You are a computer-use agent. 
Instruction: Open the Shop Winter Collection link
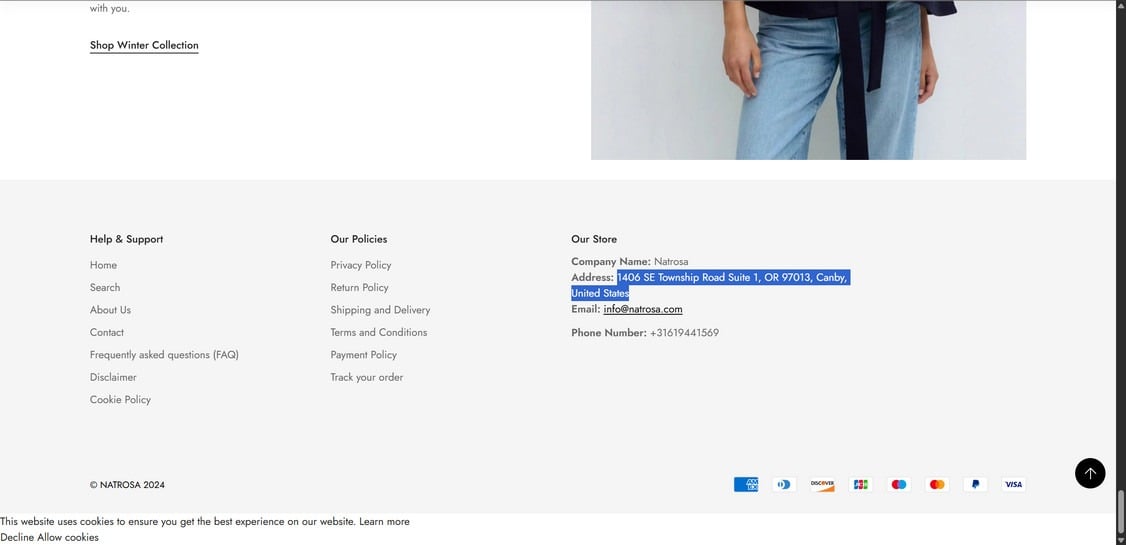pyautogui.click(x=144, y=45)
